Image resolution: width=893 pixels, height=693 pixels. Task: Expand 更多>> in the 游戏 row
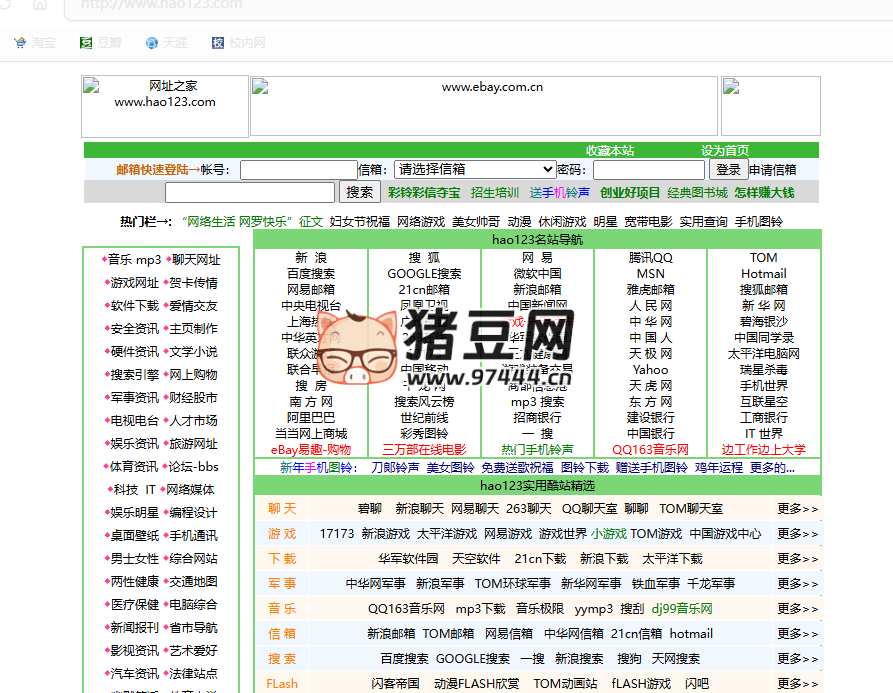point(797,534)
